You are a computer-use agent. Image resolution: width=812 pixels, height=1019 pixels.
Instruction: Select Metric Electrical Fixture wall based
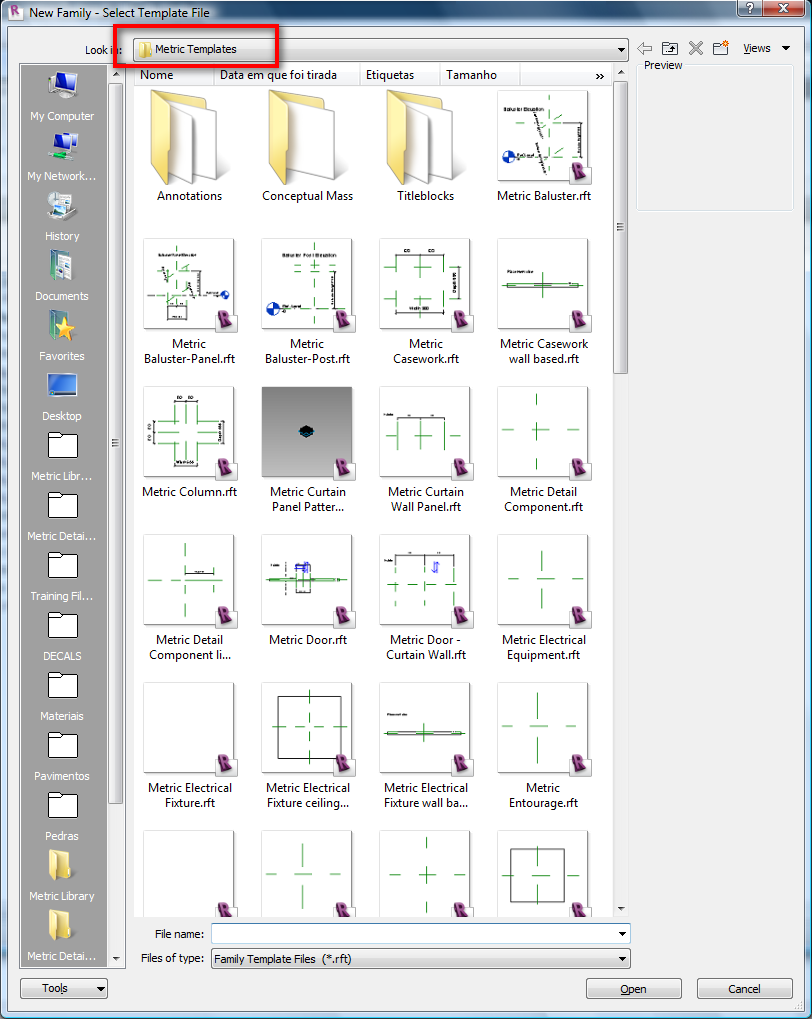(x=425, y=746)
